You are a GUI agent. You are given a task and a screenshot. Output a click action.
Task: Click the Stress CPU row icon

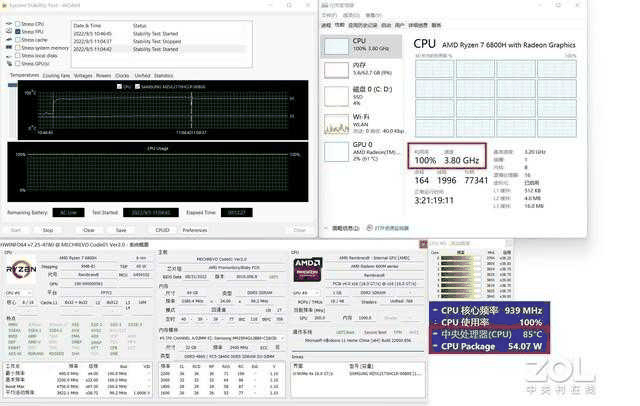9,24
